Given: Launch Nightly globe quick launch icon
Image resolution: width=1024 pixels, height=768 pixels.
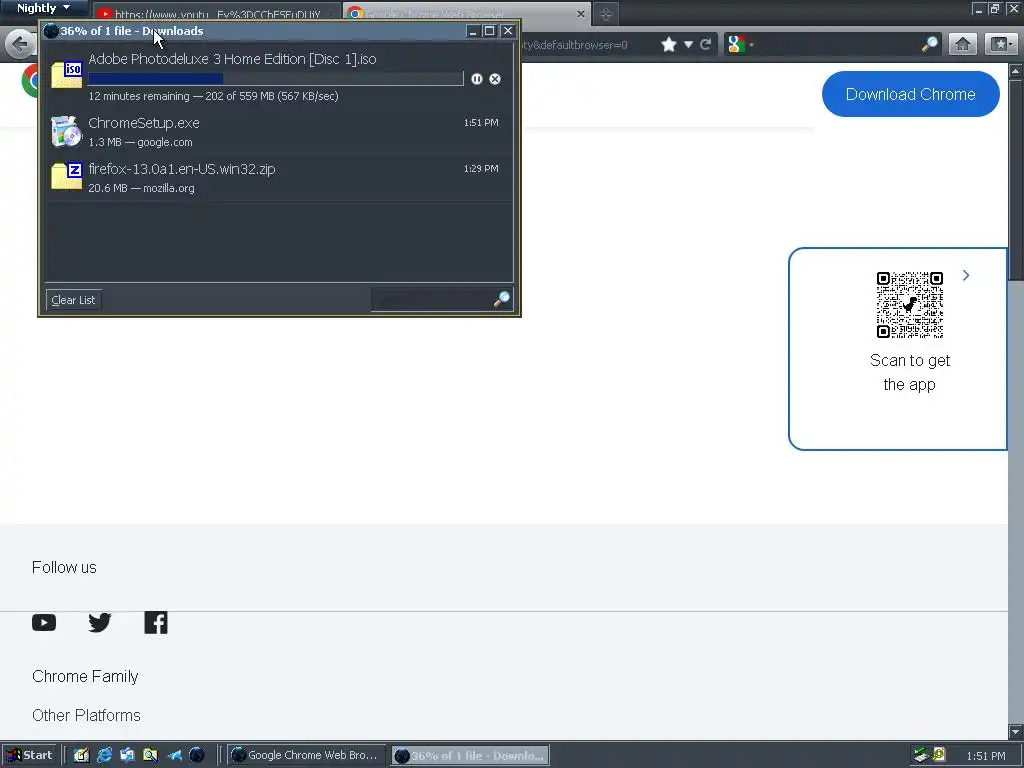Looking at the screenshot, I should [x=197, y=756].
